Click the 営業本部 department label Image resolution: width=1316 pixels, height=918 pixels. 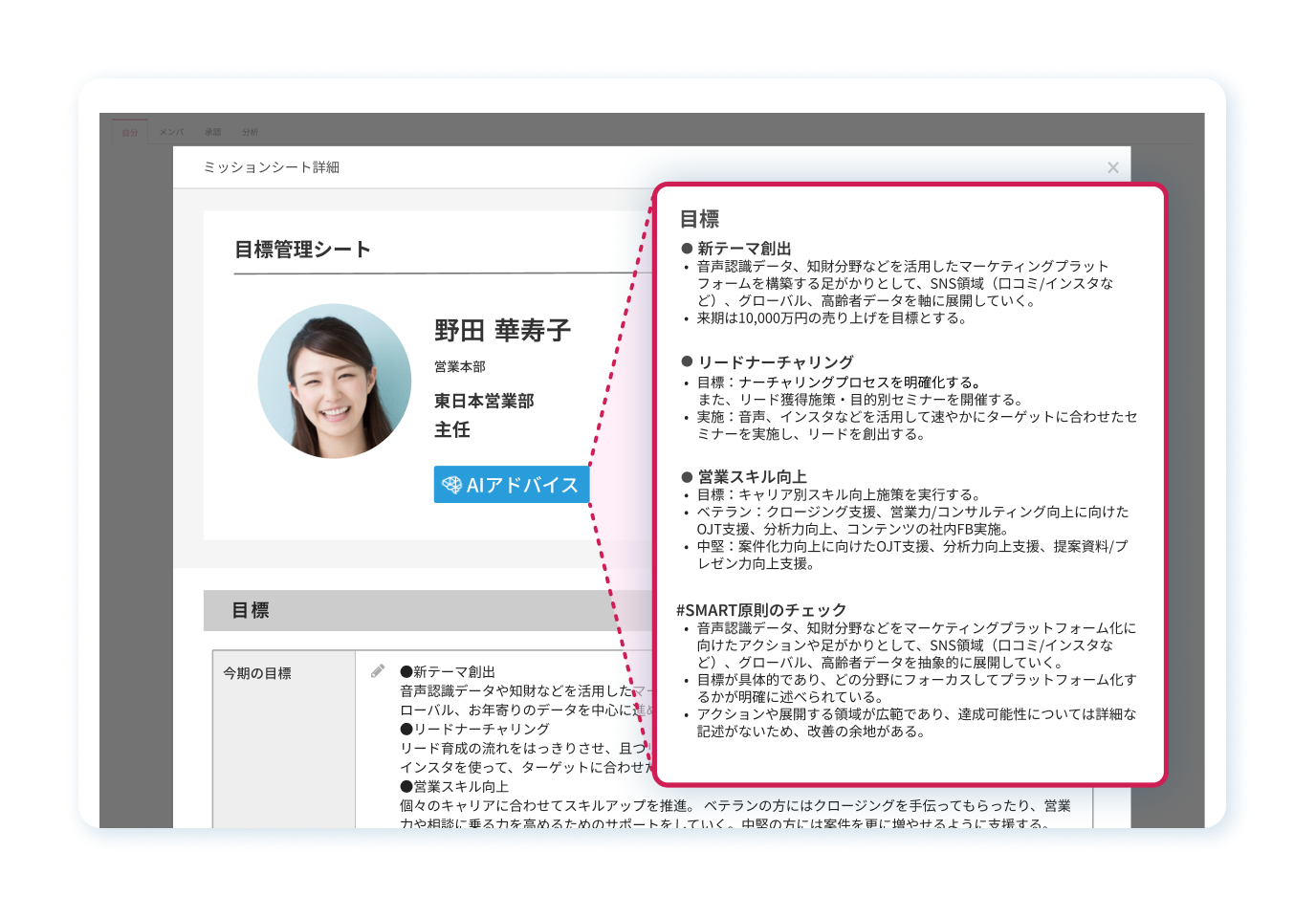point(459,367)
